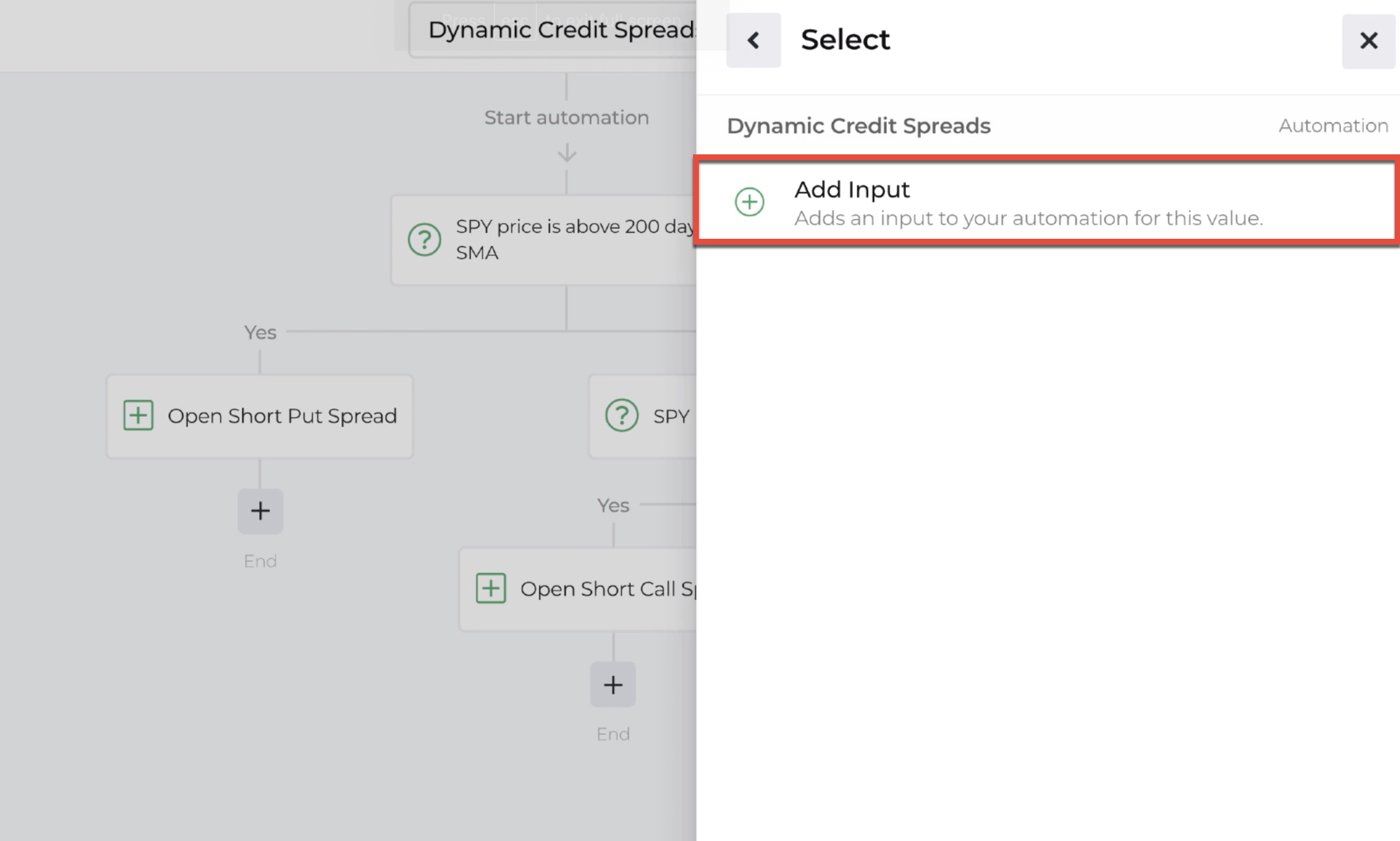Click the green plus icon beside Add Input
This screenshot has height=841, width=1400.
(749, 202)
